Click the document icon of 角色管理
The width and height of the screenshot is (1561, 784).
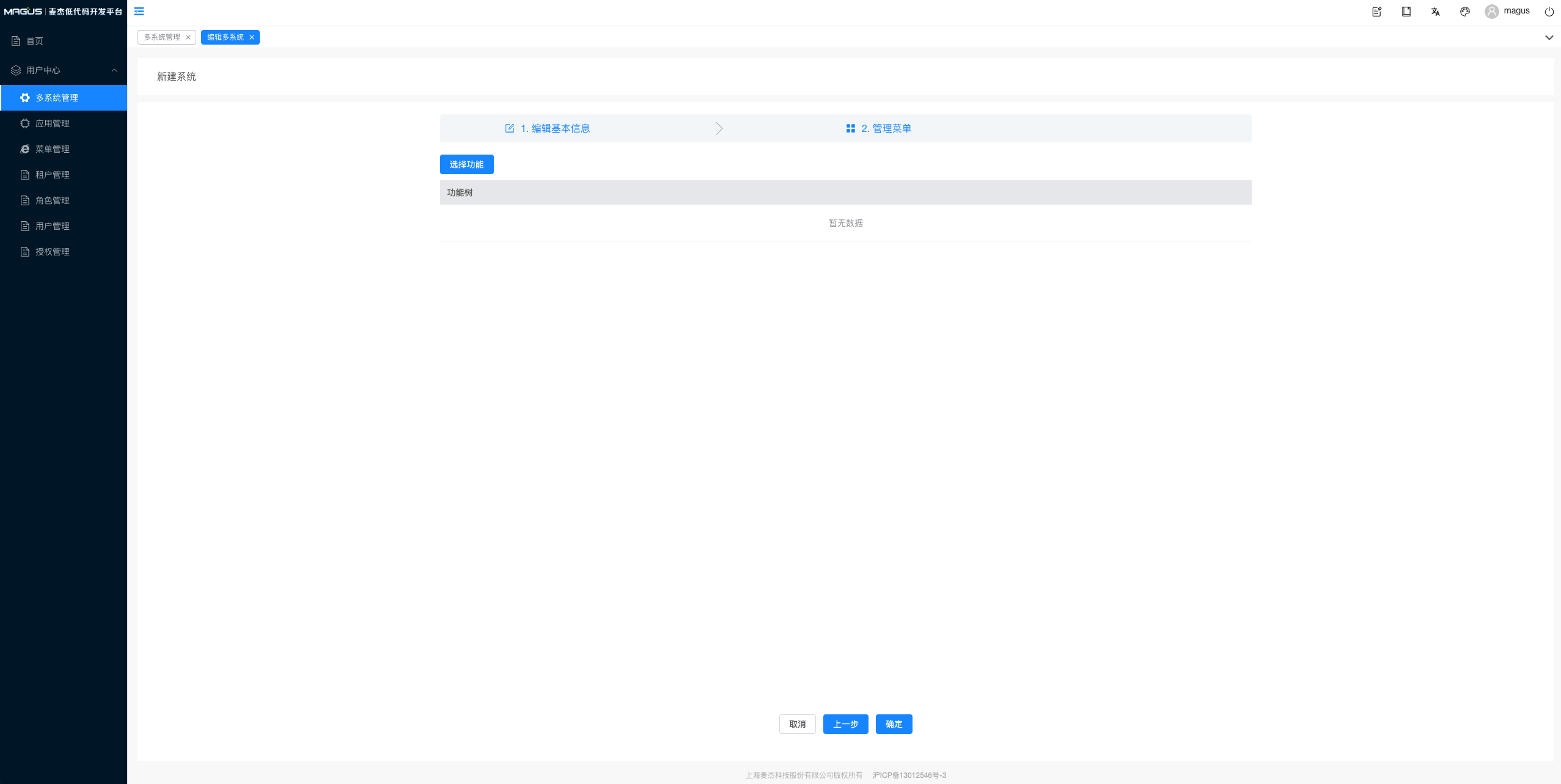(25, 200)
